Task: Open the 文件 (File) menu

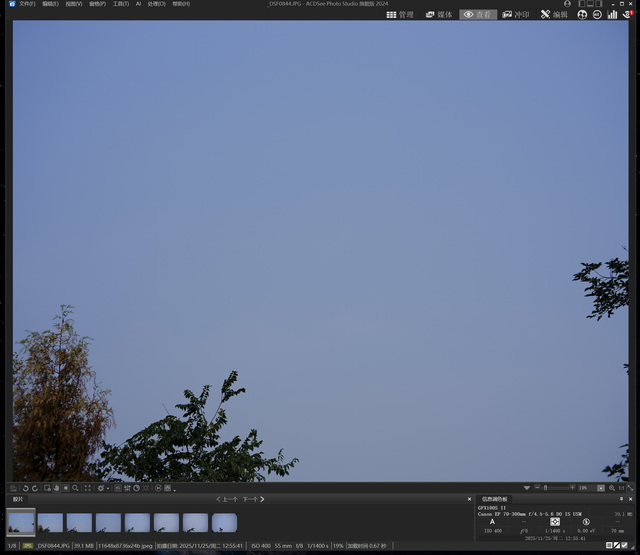Action: pos(26,4)
